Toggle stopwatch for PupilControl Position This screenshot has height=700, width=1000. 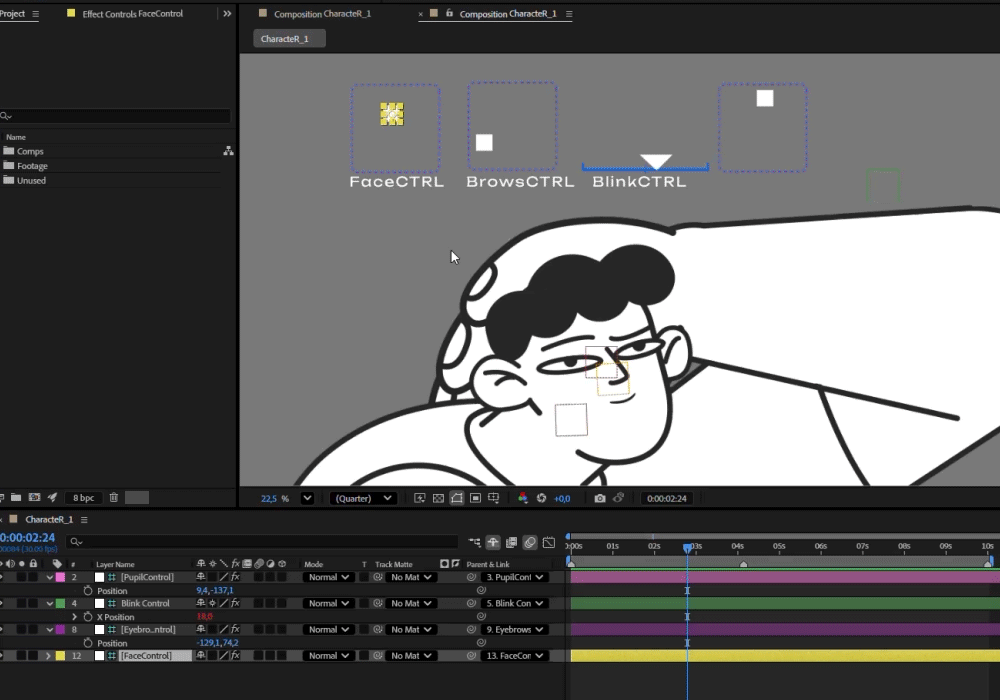click(88, 591)
